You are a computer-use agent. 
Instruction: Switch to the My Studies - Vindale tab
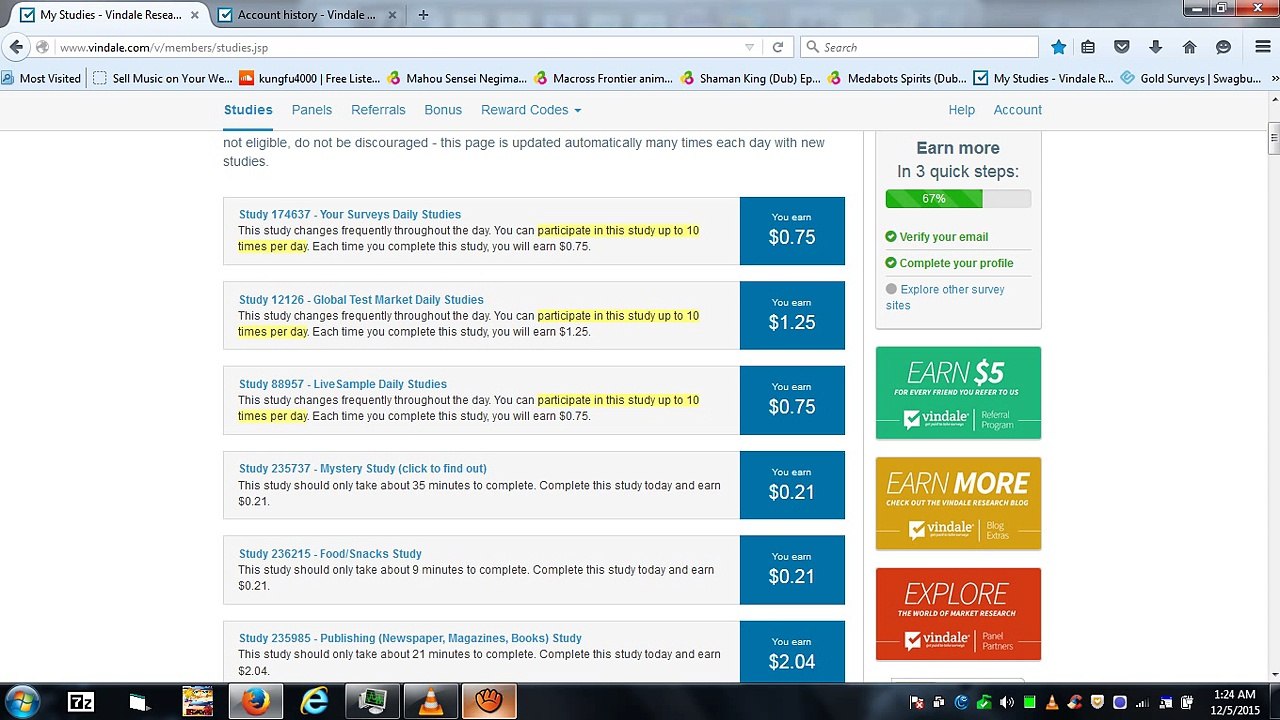point(110,15)
